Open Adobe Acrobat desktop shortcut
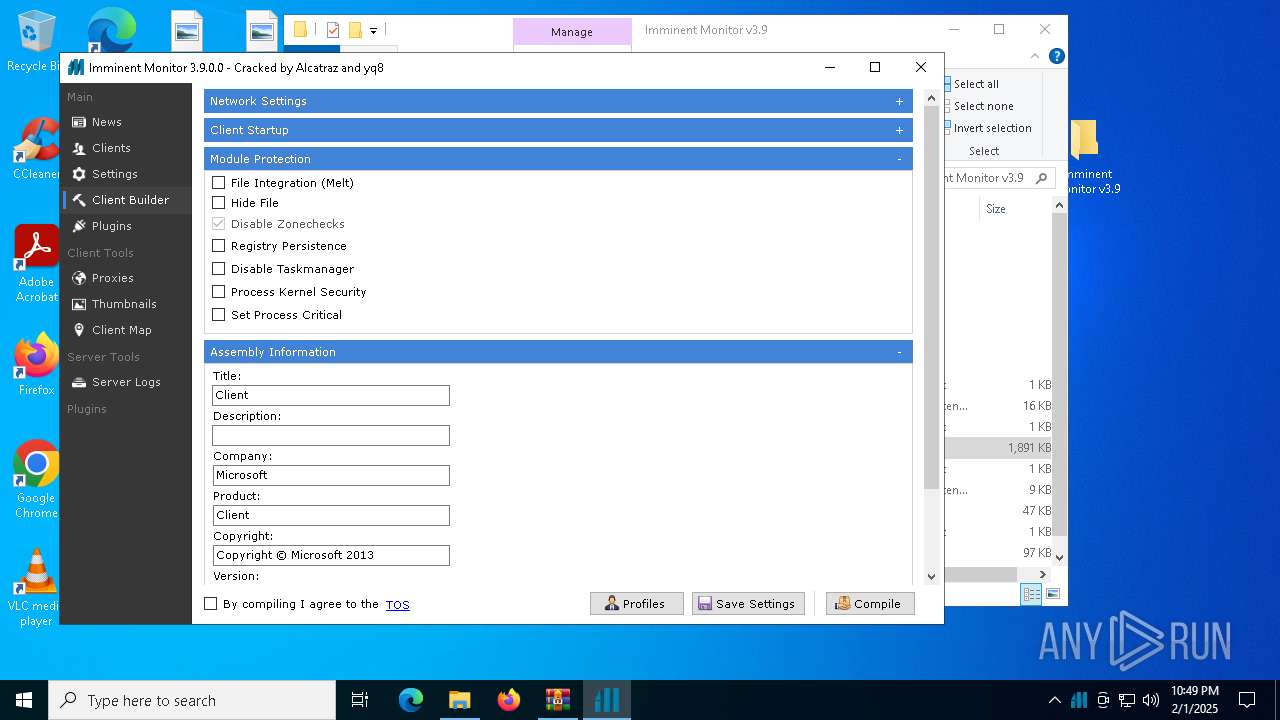The height and width of the screenshot is (720, 1280). click(36, 264)
